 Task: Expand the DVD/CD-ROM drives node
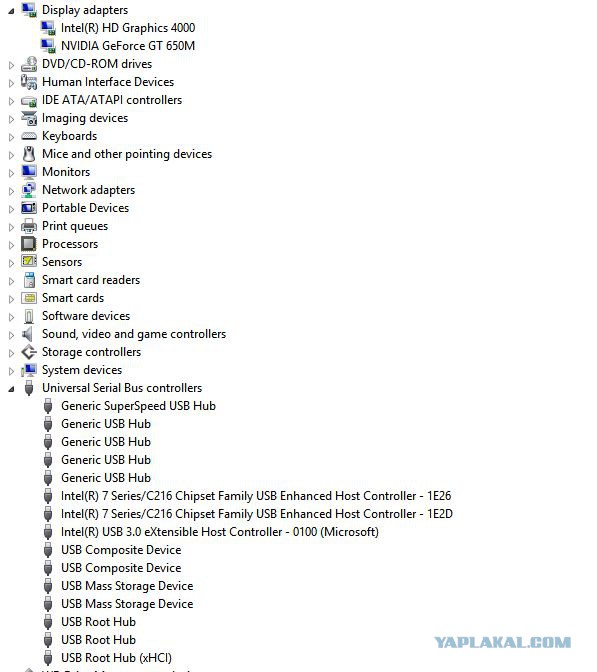coord(12,65)
